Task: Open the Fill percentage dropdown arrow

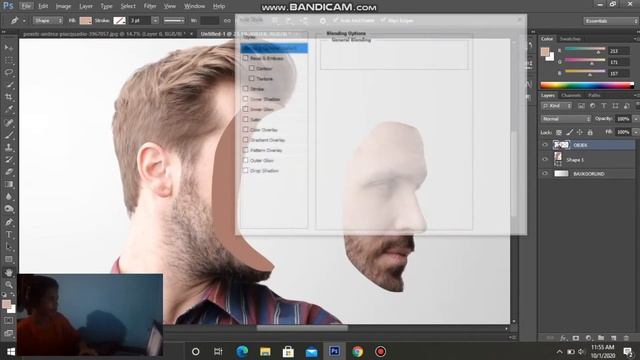Action: tap(636, 132)
